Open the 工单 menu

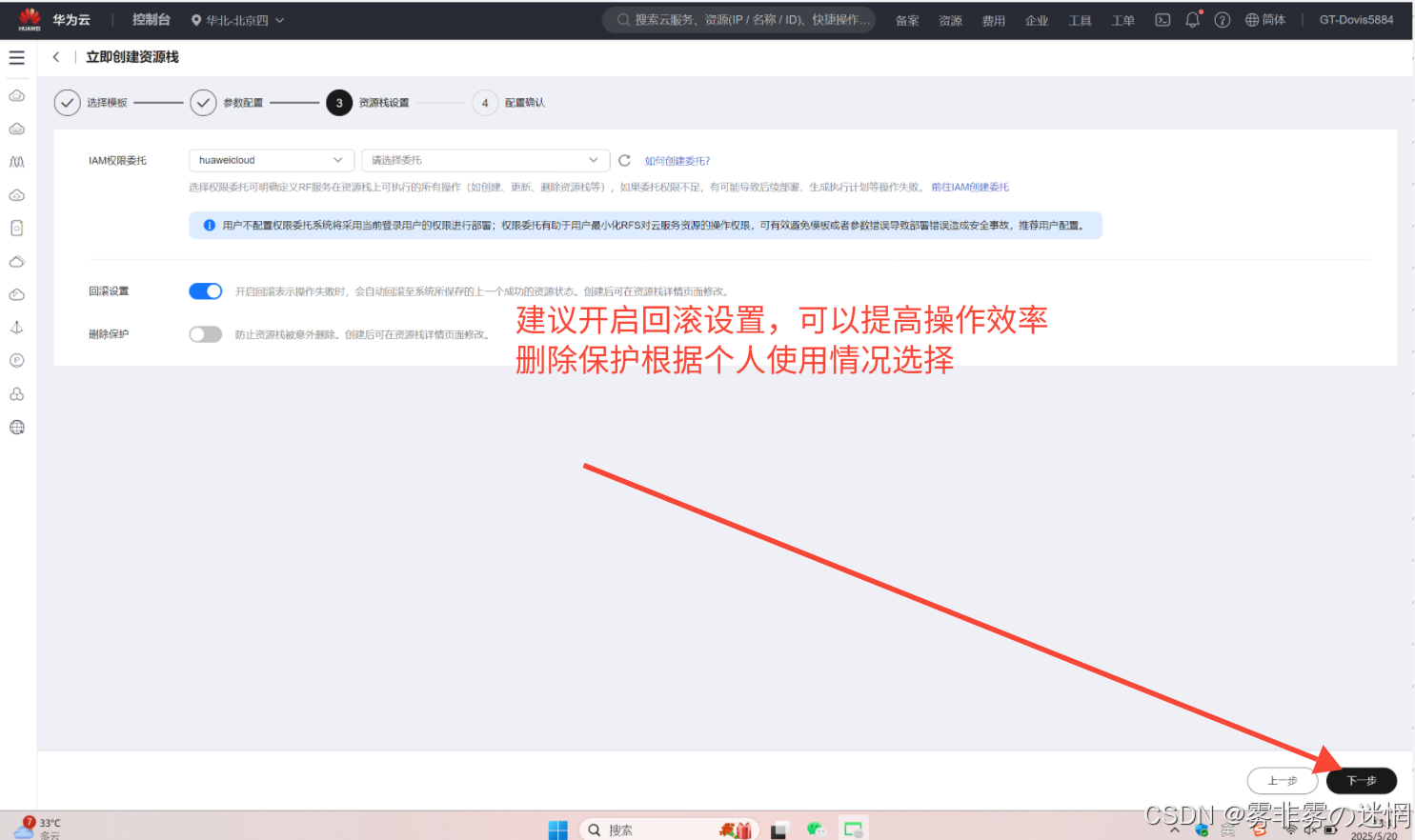click(1122, 20)
